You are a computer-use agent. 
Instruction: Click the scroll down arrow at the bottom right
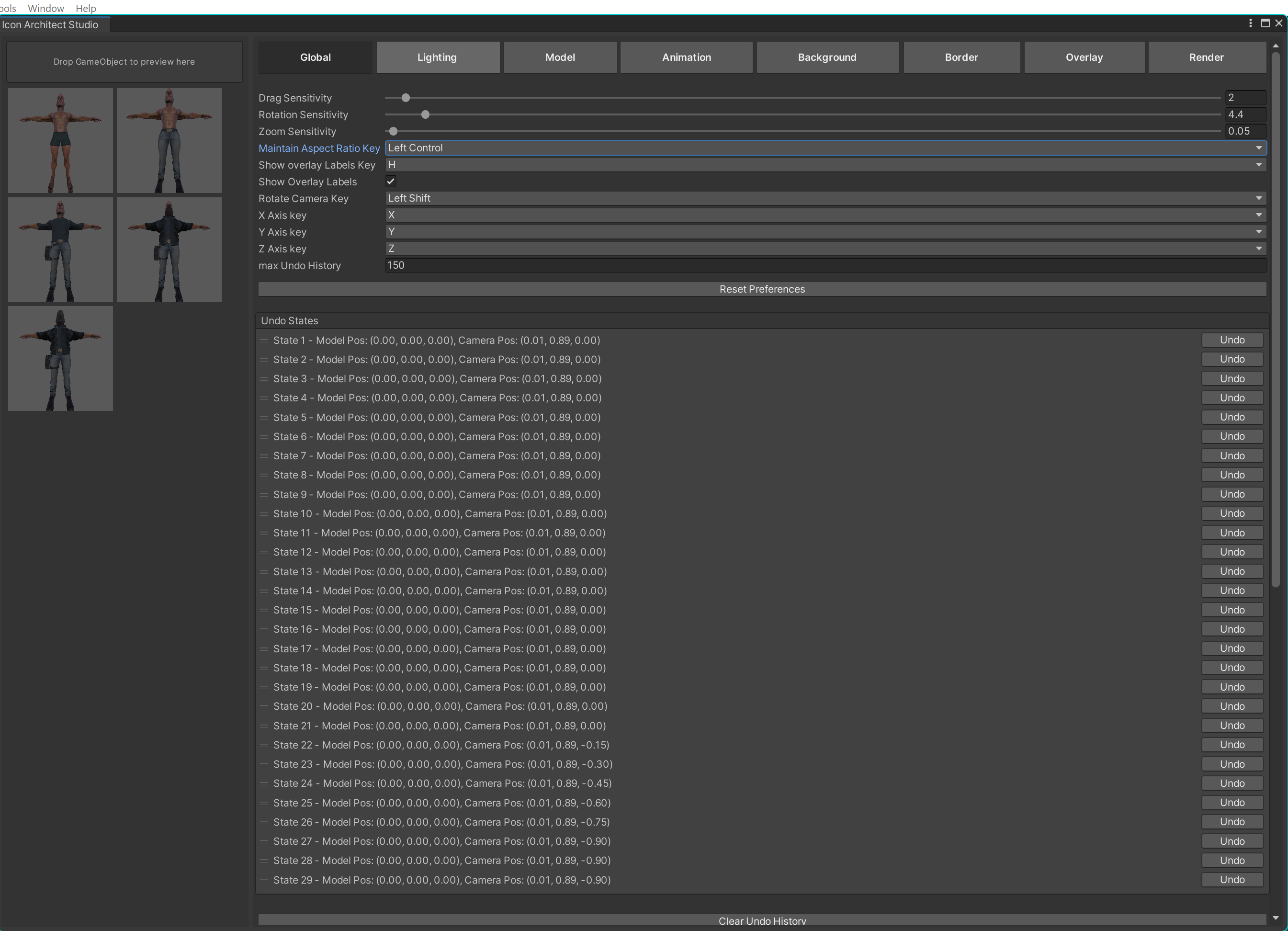tap(1276, 918)
